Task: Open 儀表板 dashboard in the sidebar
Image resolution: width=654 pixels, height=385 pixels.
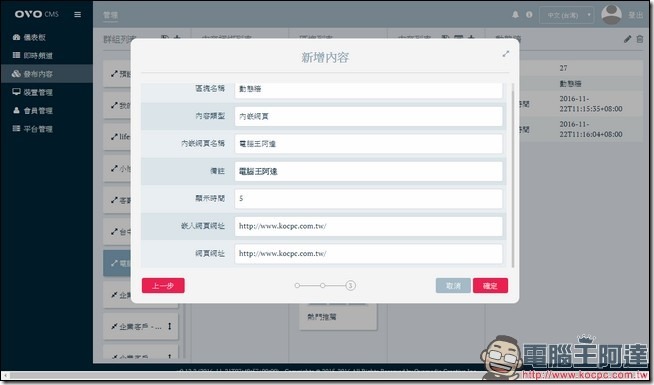Action: pyautogui.click(x=29, y=37)
